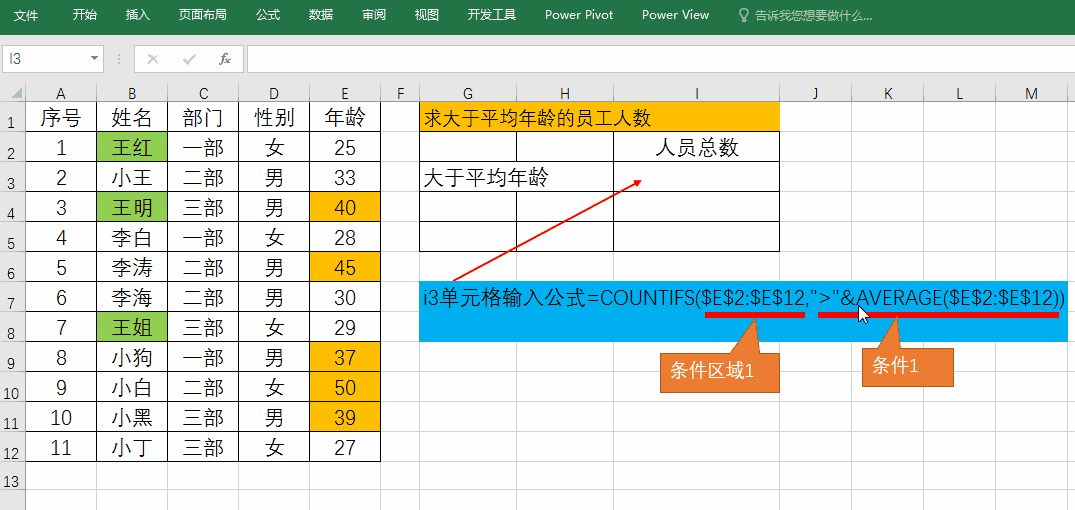Select the age cell 27

click(345, 447)
